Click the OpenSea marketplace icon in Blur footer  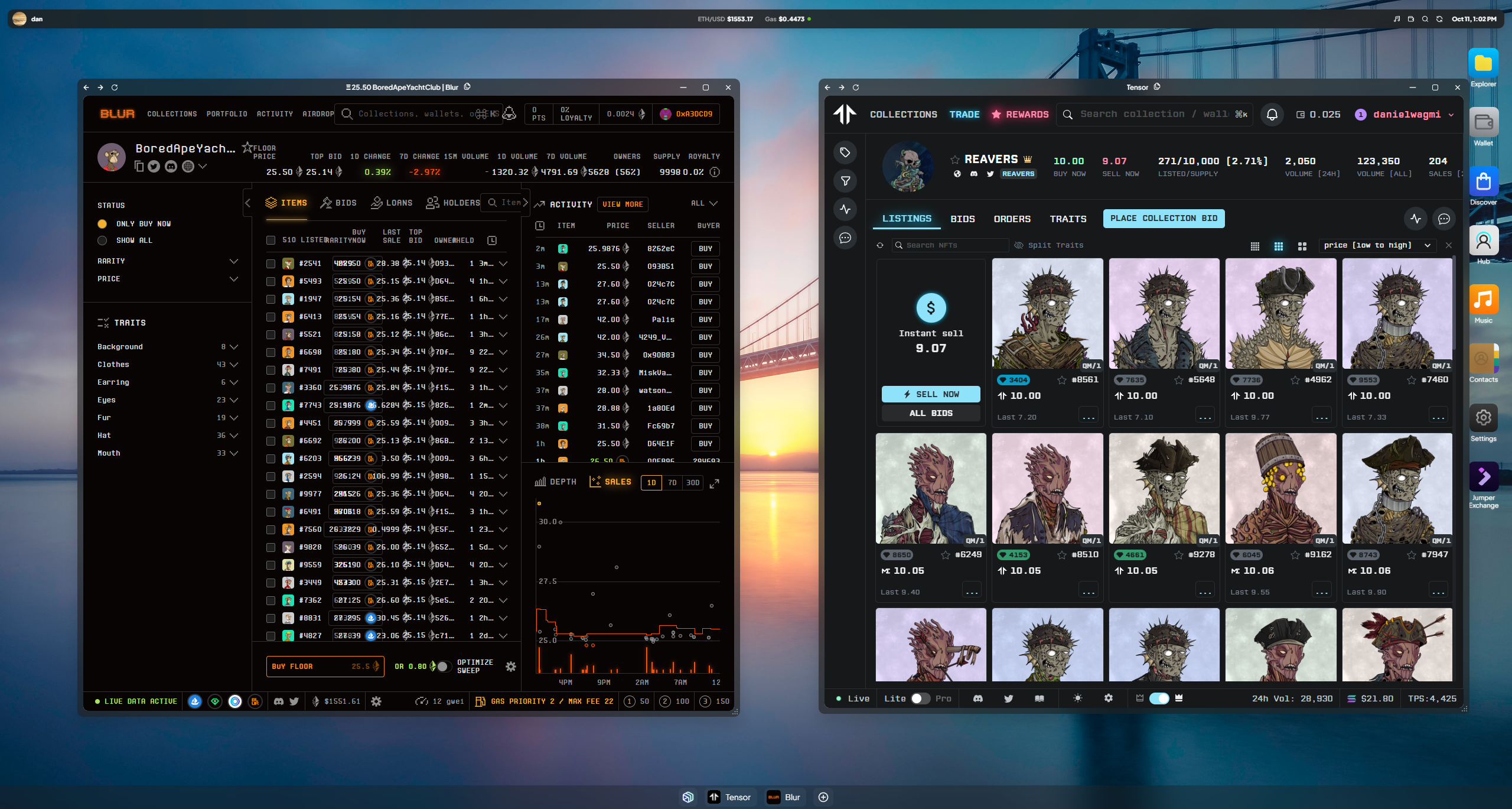click(195, 701)
